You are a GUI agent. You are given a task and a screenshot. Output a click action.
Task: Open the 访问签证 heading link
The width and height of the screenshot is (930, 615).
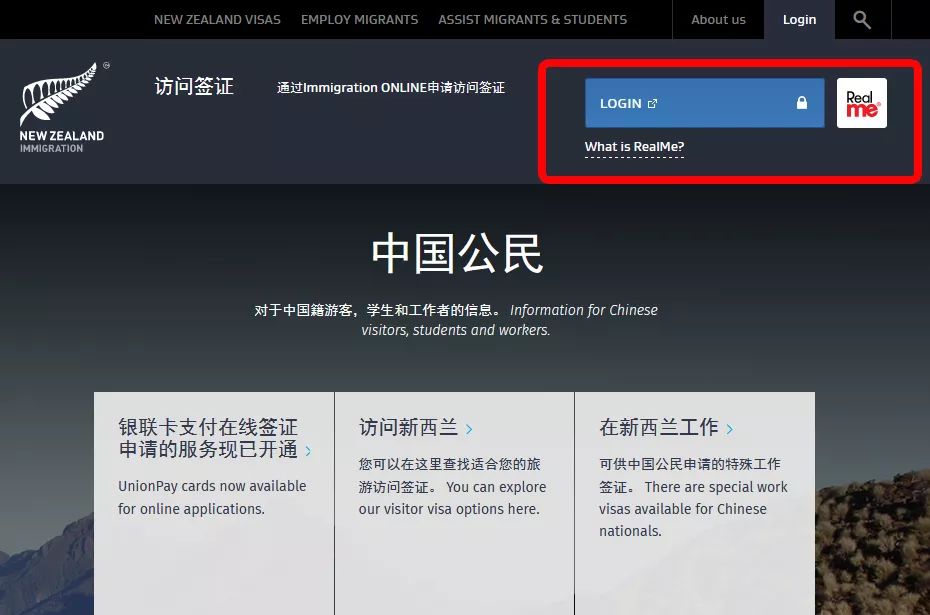coord(194,87)
